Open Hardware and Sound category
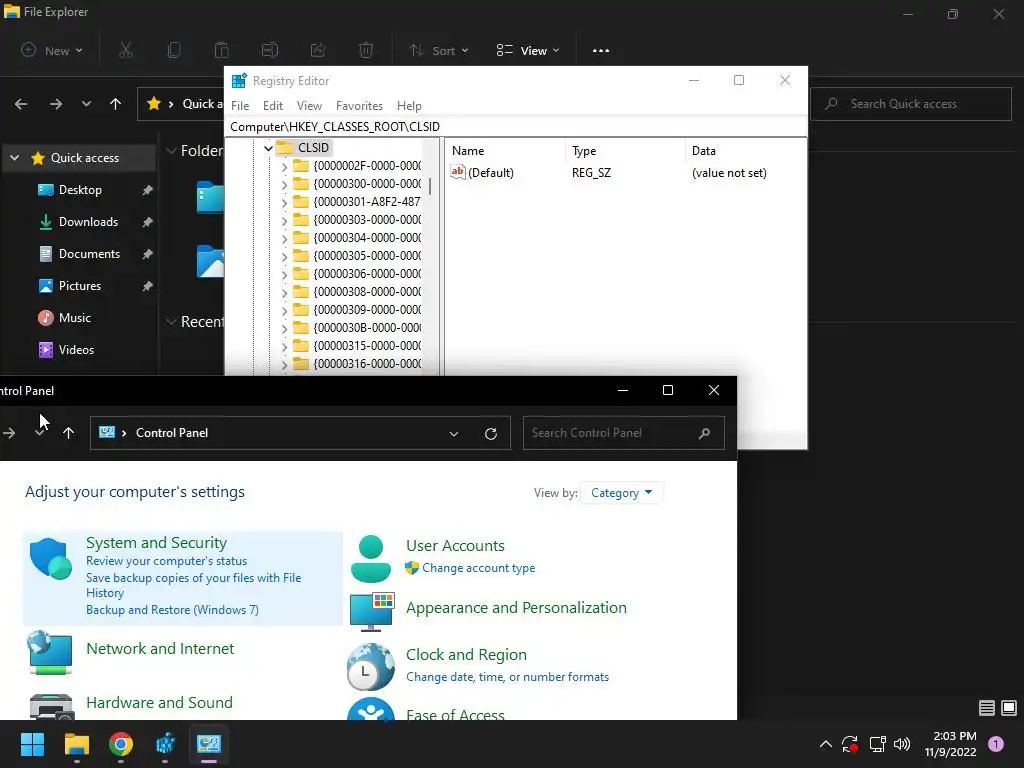Image resolution: width=1024 pixels, height=768 pixels. (159, 703)
